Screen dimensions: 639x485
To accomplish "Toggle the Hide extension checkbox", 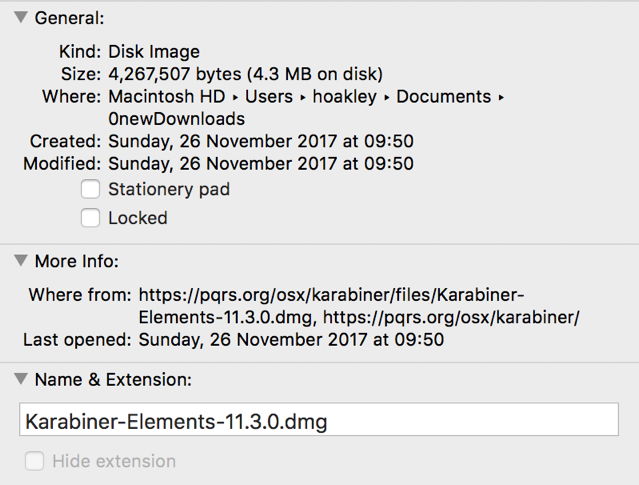I will click(x=35, y=461).
